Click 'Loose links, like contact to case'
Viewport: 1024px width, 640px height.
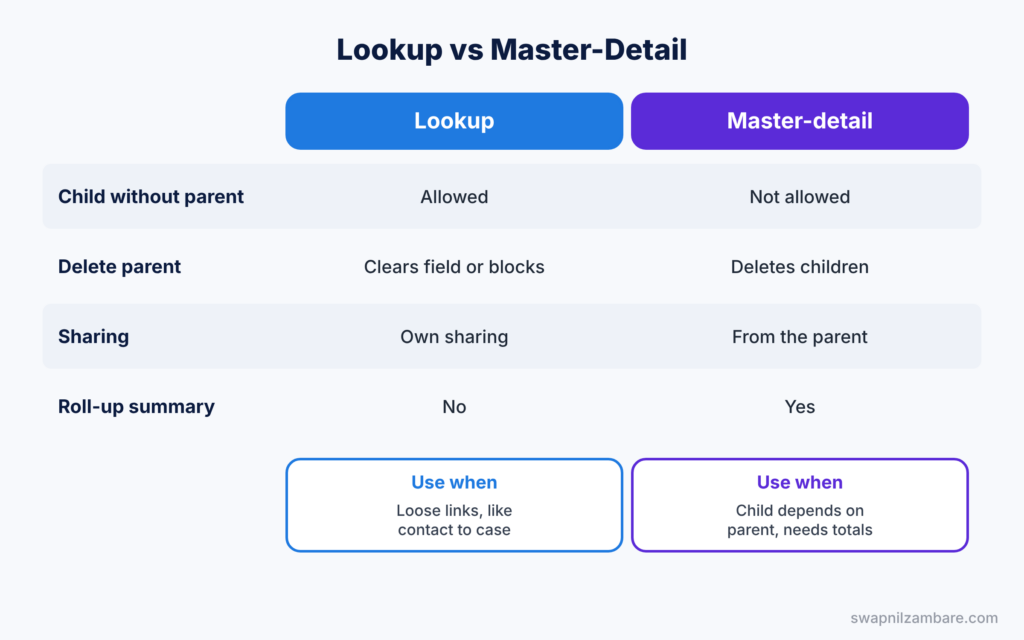point(454,520)
